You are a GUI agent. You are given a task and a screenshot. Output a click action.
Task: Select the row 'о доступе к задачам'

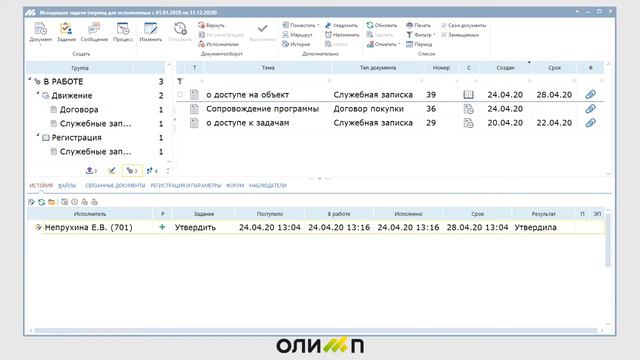[389, 123]
